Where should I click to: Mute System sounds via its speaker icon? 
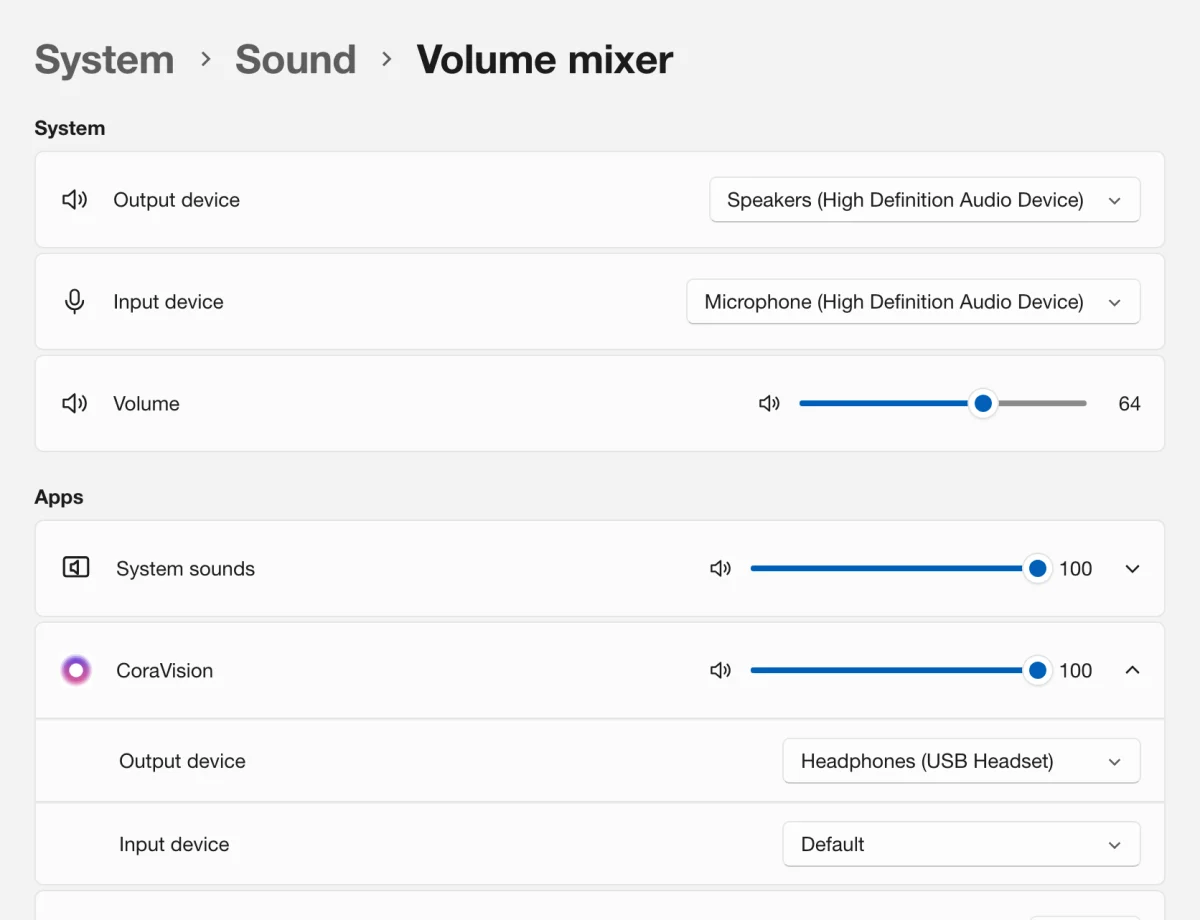(720, 569)
